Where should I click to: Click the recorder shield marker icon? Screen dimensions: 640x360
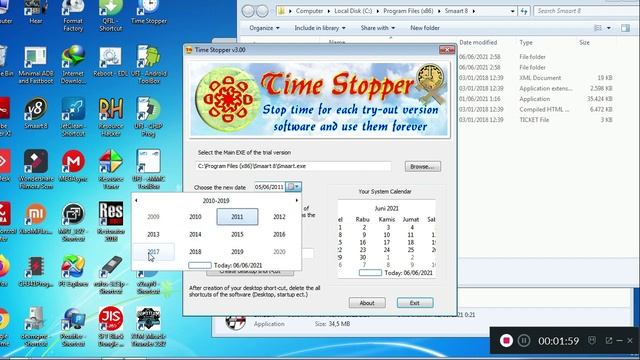[x=592, y=340]
